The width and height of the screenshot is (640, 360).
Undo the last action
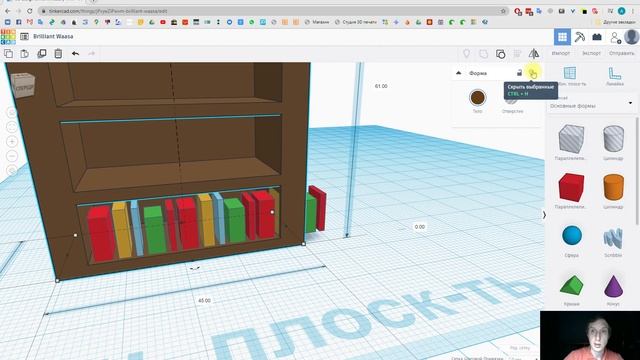[76, 53]
